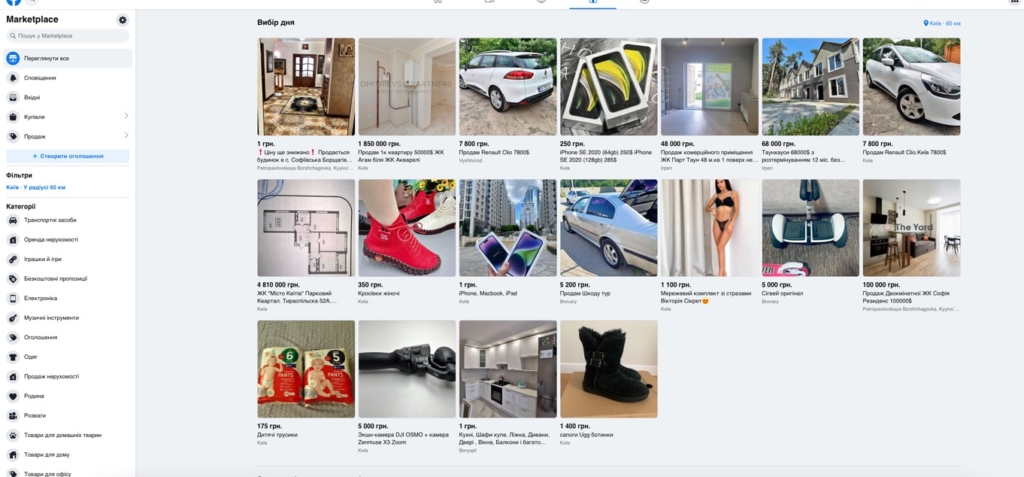Open Marketplace settings gear icon
1024x477 pixels.
tap(123, 20)
